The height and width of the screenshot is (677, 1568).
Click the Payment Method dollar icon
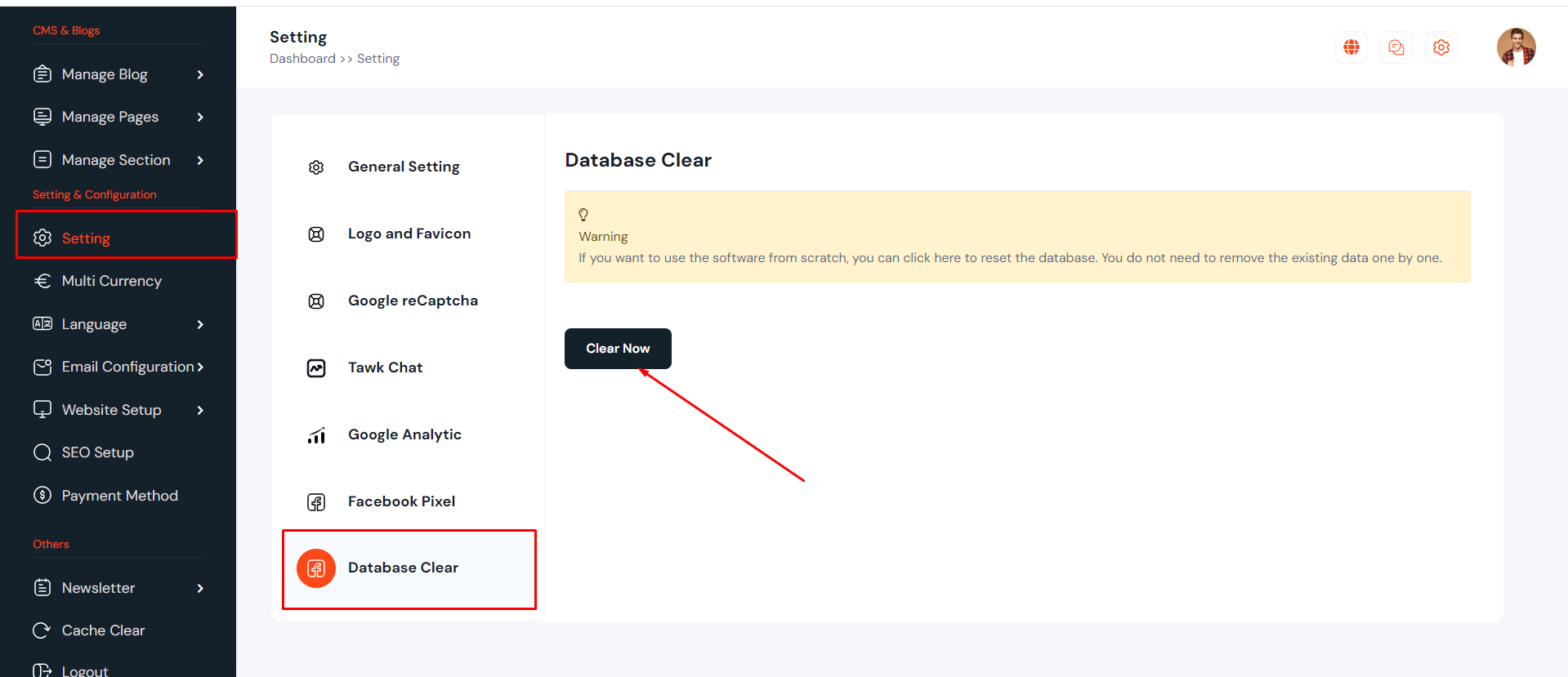(x=42, y=495)
